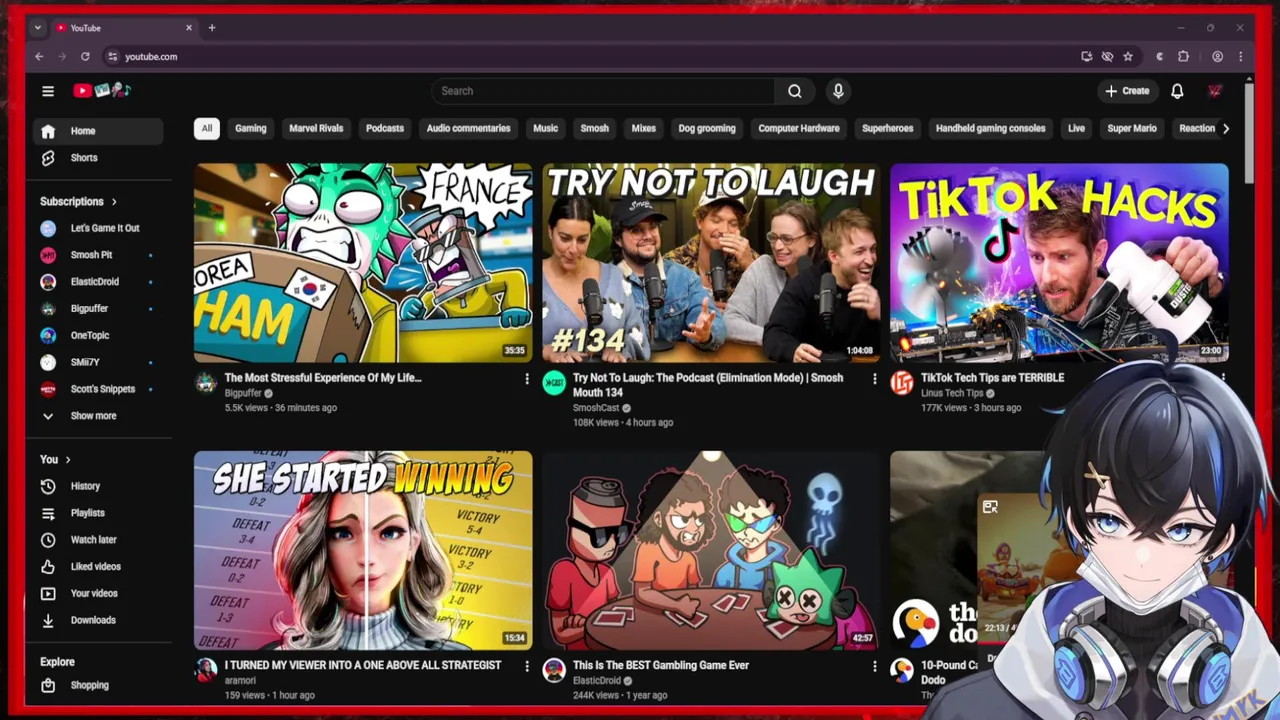Open the notifications bell
This screenshot has height=720, width=1280.
pyautogui.click(x=1177, y=91)
